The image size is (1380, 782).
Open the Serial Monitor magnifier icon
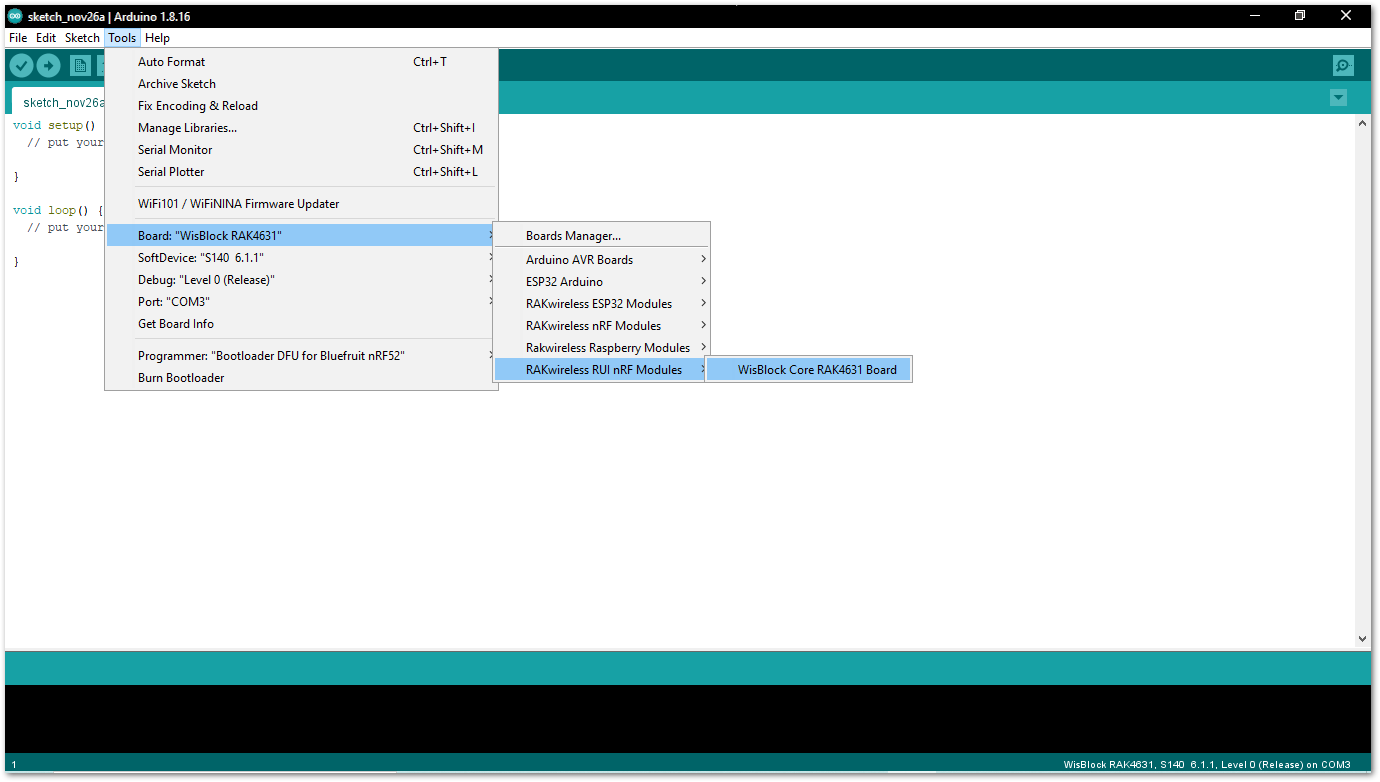[1343, 65]
